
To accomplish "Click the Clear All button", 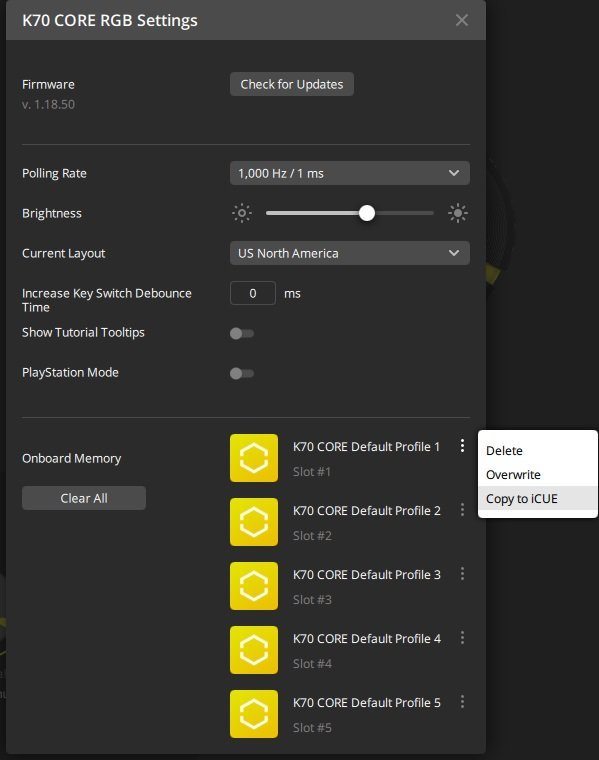I will 84,498.
